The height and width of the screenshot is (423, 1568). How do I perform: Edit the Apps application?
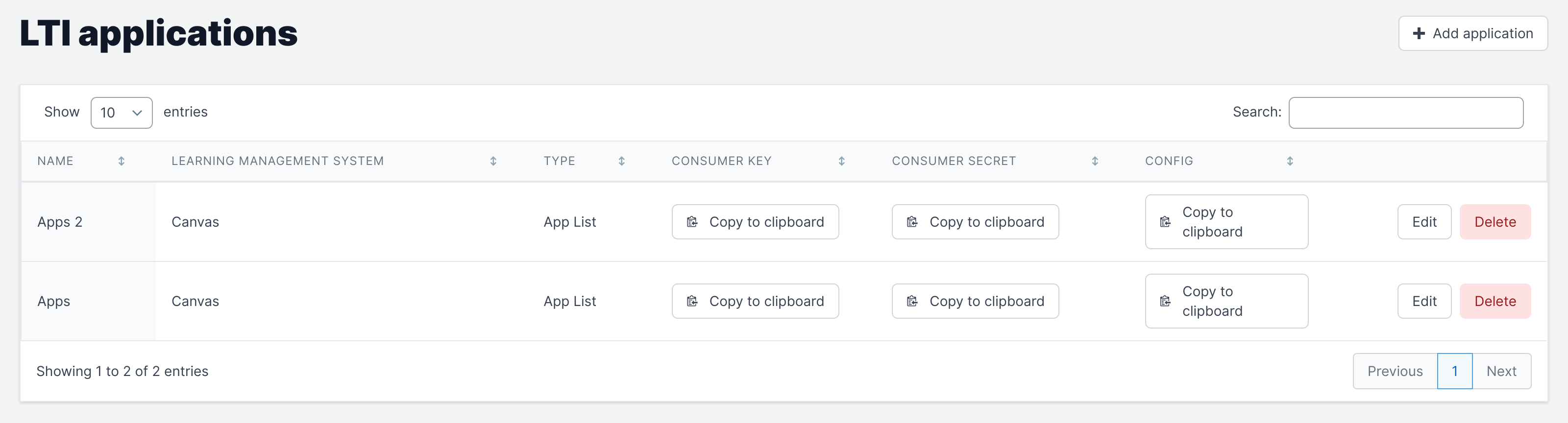pos(1424,301)
